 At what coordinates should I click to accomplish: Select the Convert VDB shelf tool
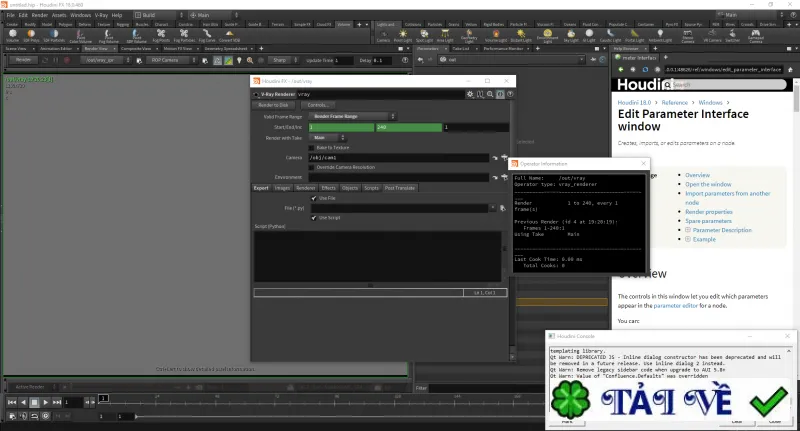[x=229, y=35]
